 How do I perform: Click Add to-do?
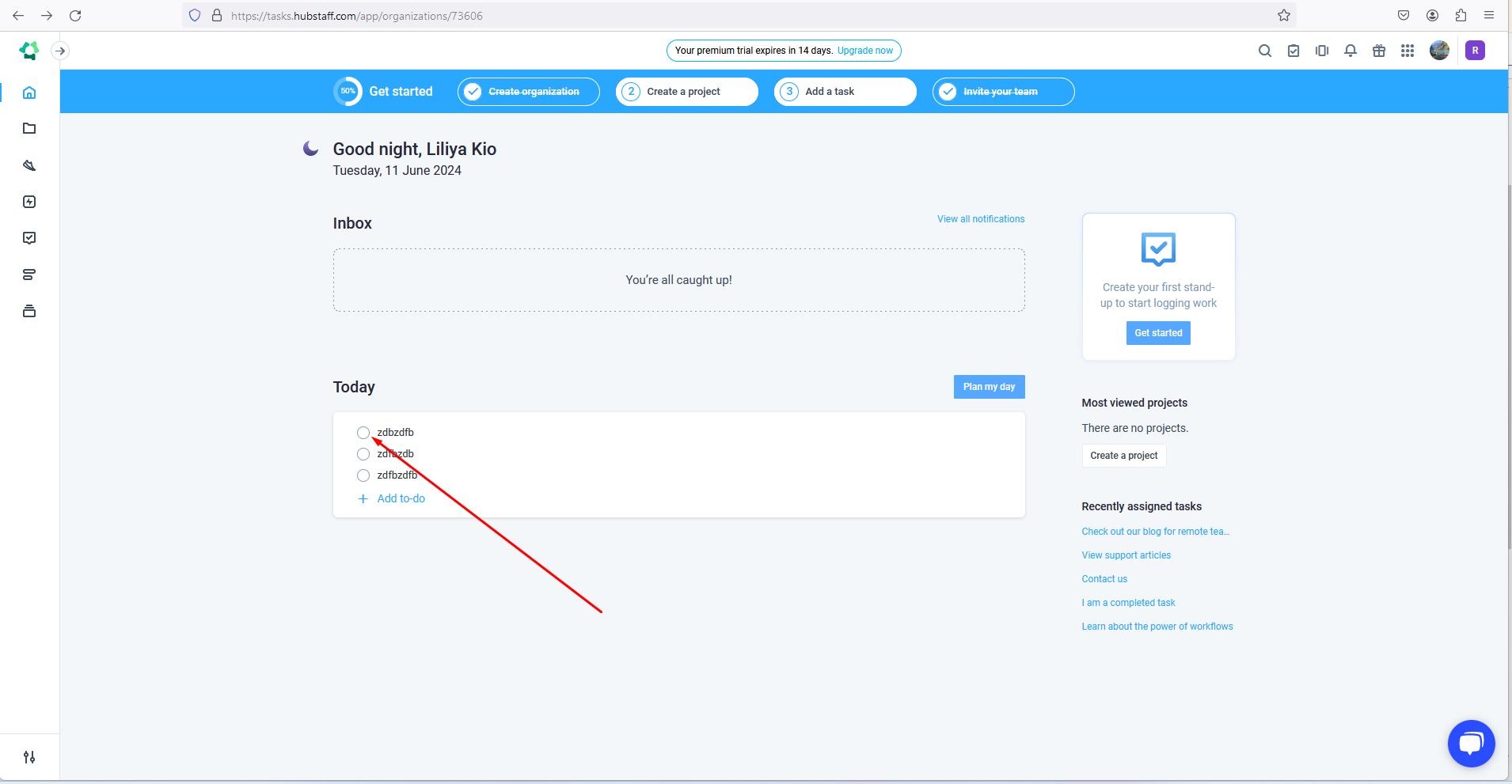click(392, 498)
